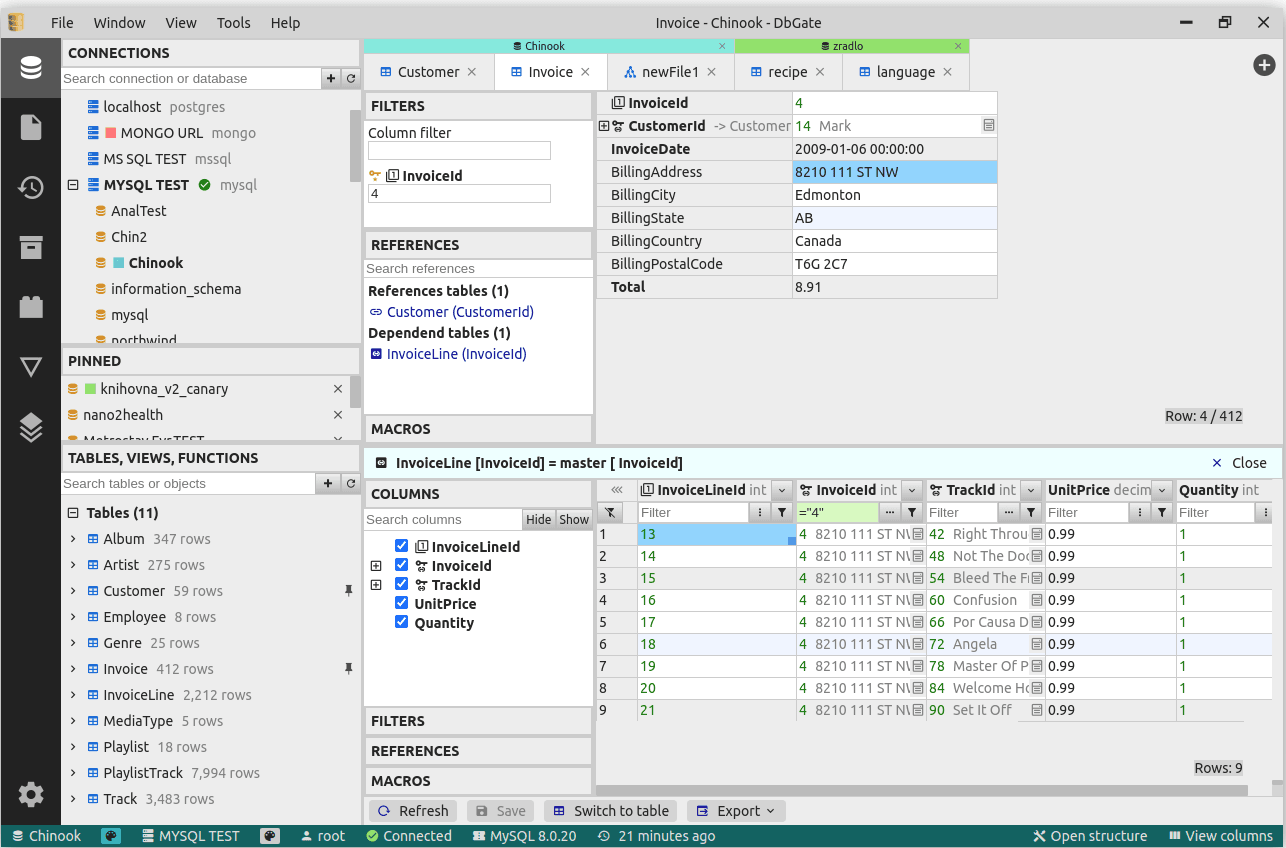Click View columns in the status bar
Viewport: 1286px width, 848px height.
pyautogui.click(x=1221, y=835)
